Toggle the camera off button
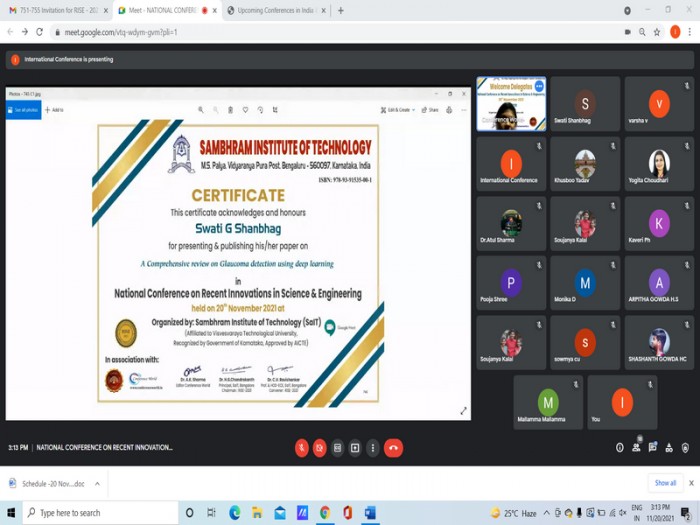 (x=320, y=448)
